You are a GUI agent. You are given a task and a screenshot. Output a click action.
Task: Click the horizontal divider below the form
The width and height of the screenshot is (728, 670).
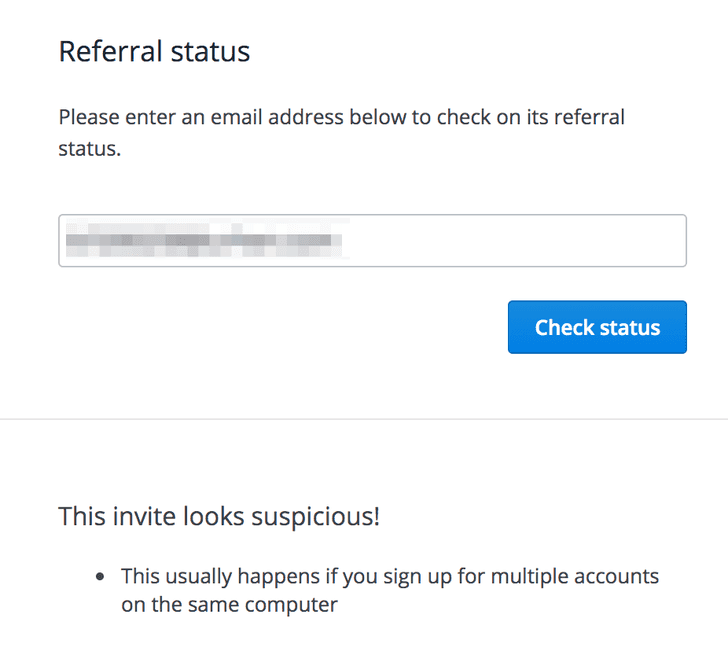point(364,419)
